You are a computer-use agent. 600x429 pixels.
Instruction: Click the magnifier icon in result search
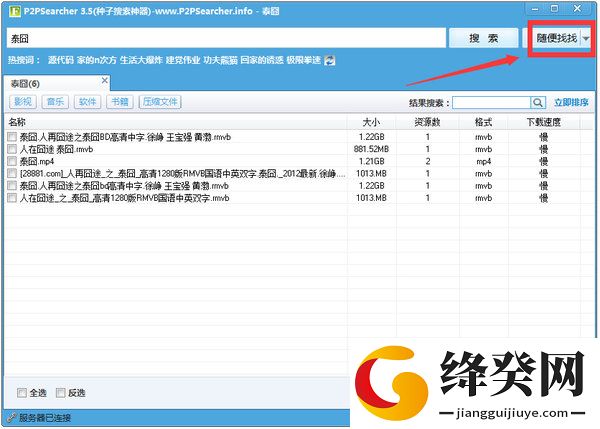pos(538,103)
